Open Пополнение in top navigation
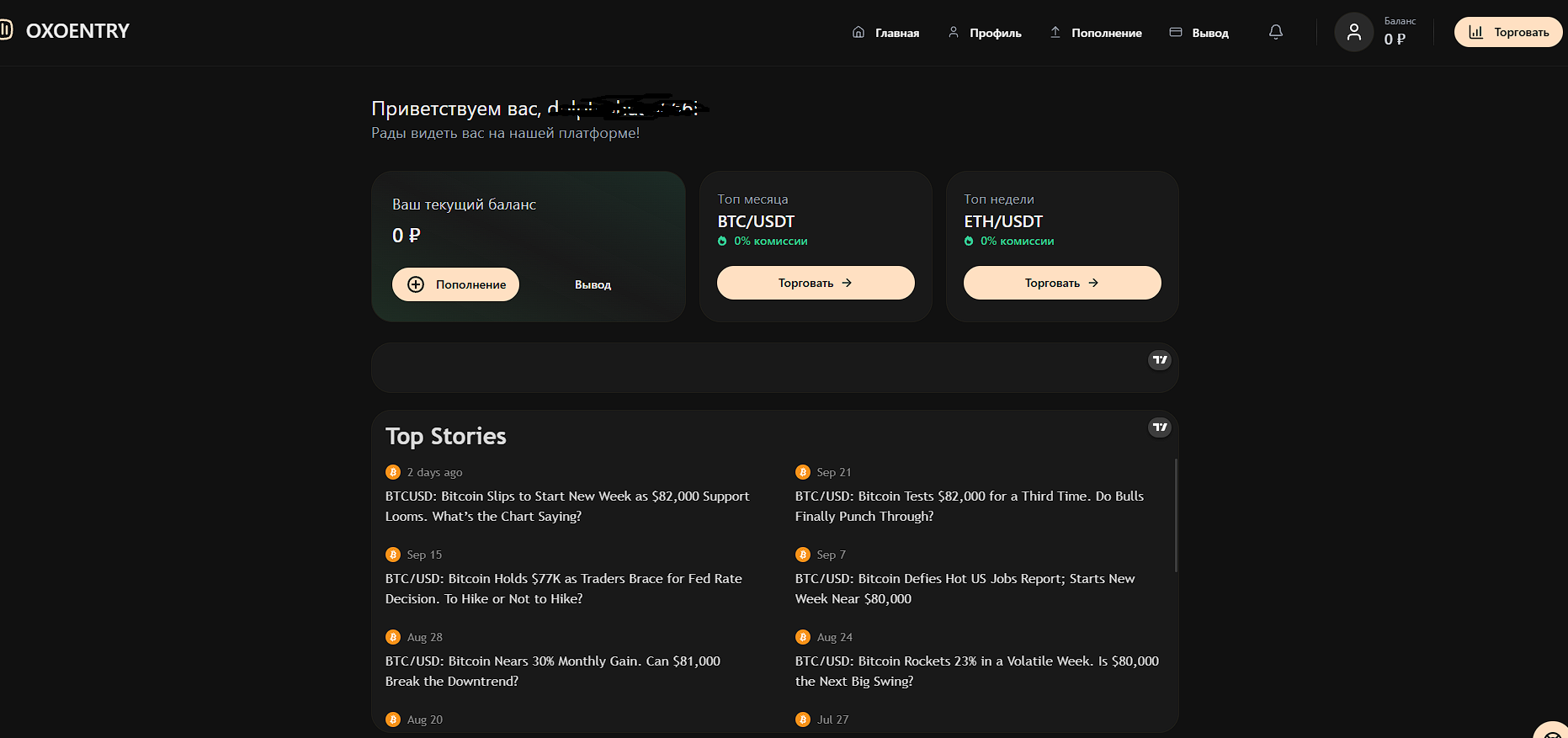The image size is (1568, 738). click(x=1096, y=33)
